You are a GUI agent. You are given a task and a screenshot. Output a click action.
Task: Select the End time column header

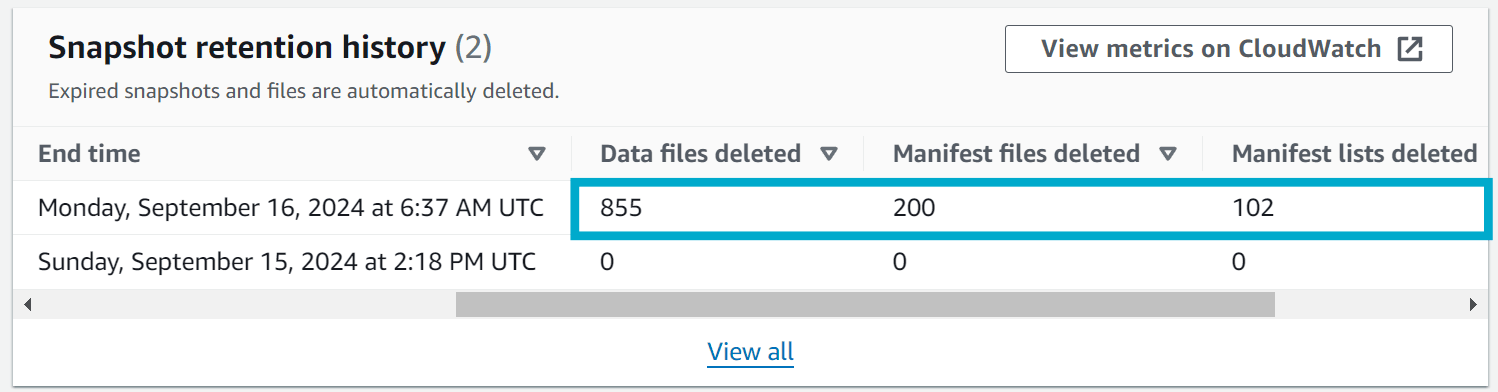pos(89,154)
